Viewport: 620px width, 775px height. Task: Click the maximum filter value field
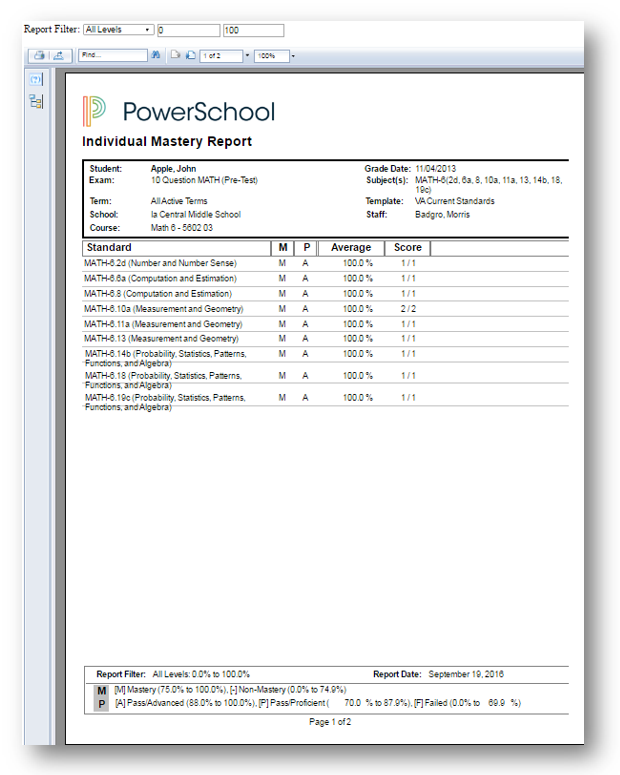tap(253, 31)
